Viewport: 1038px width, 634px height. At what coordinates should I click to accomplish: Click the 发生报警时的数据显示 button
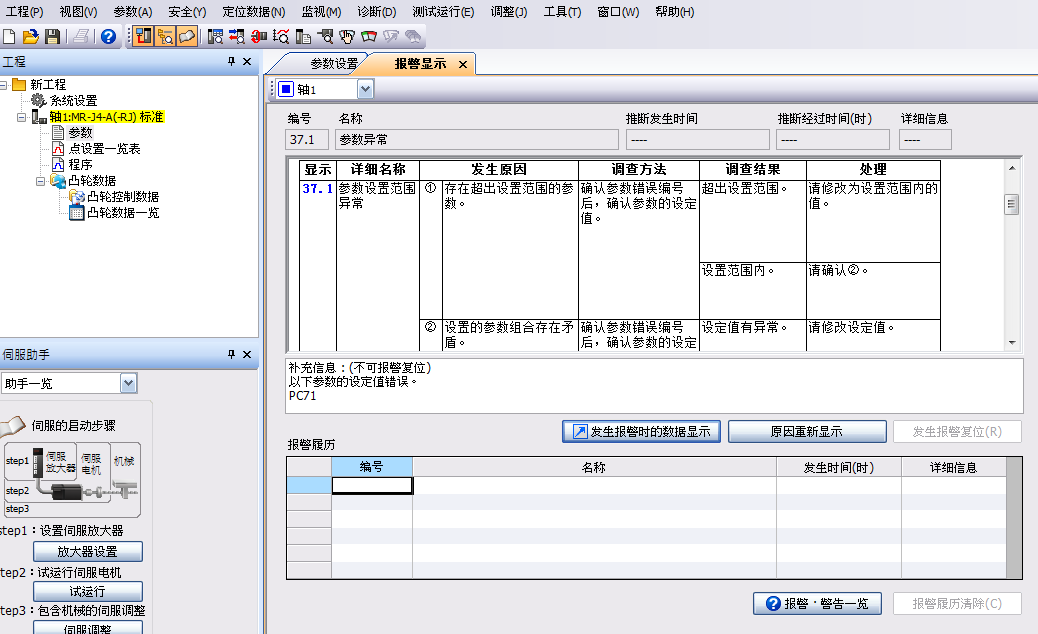[x=642, y=432]
